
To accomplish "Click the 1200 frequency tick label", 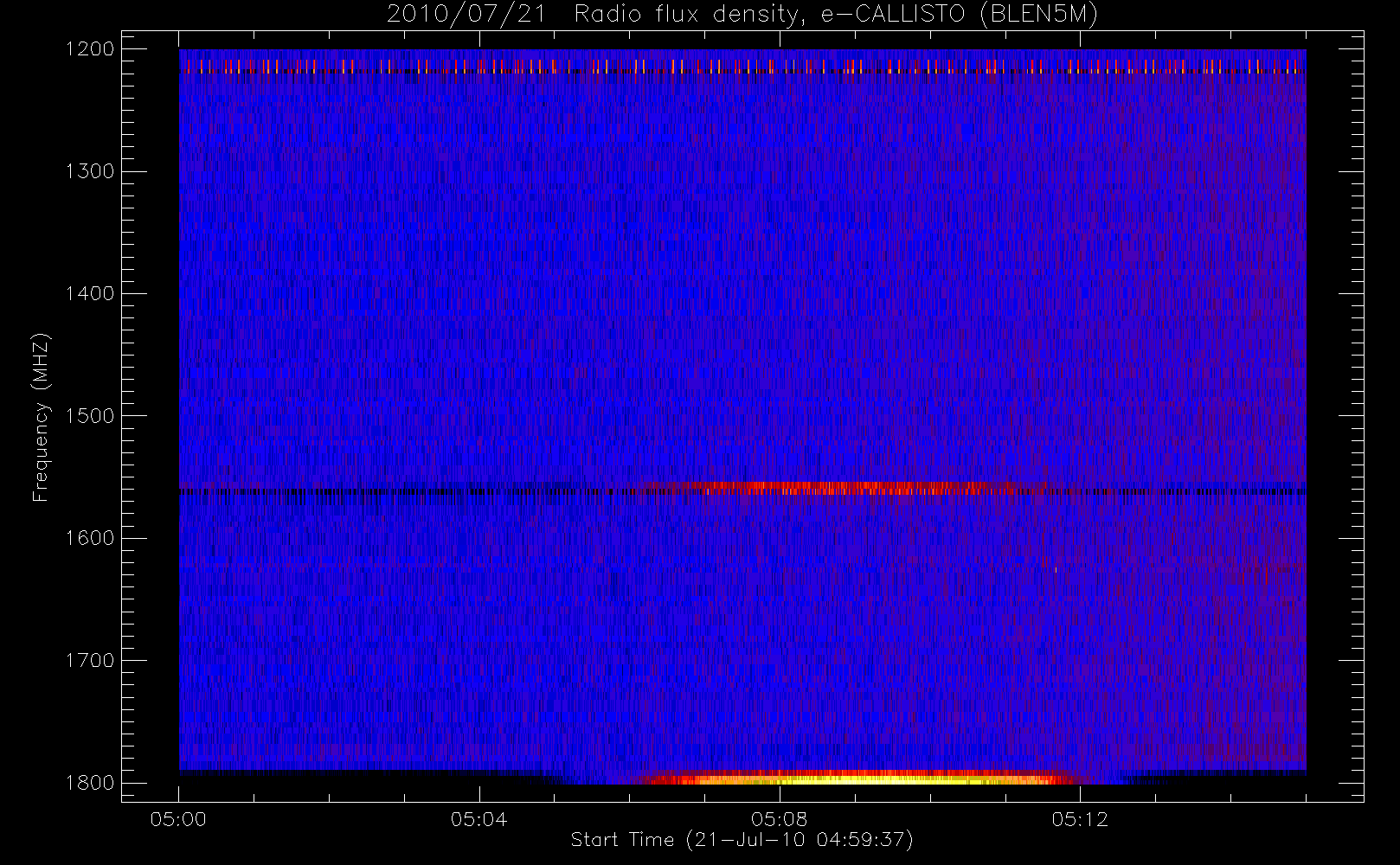I will click(90, 49).
